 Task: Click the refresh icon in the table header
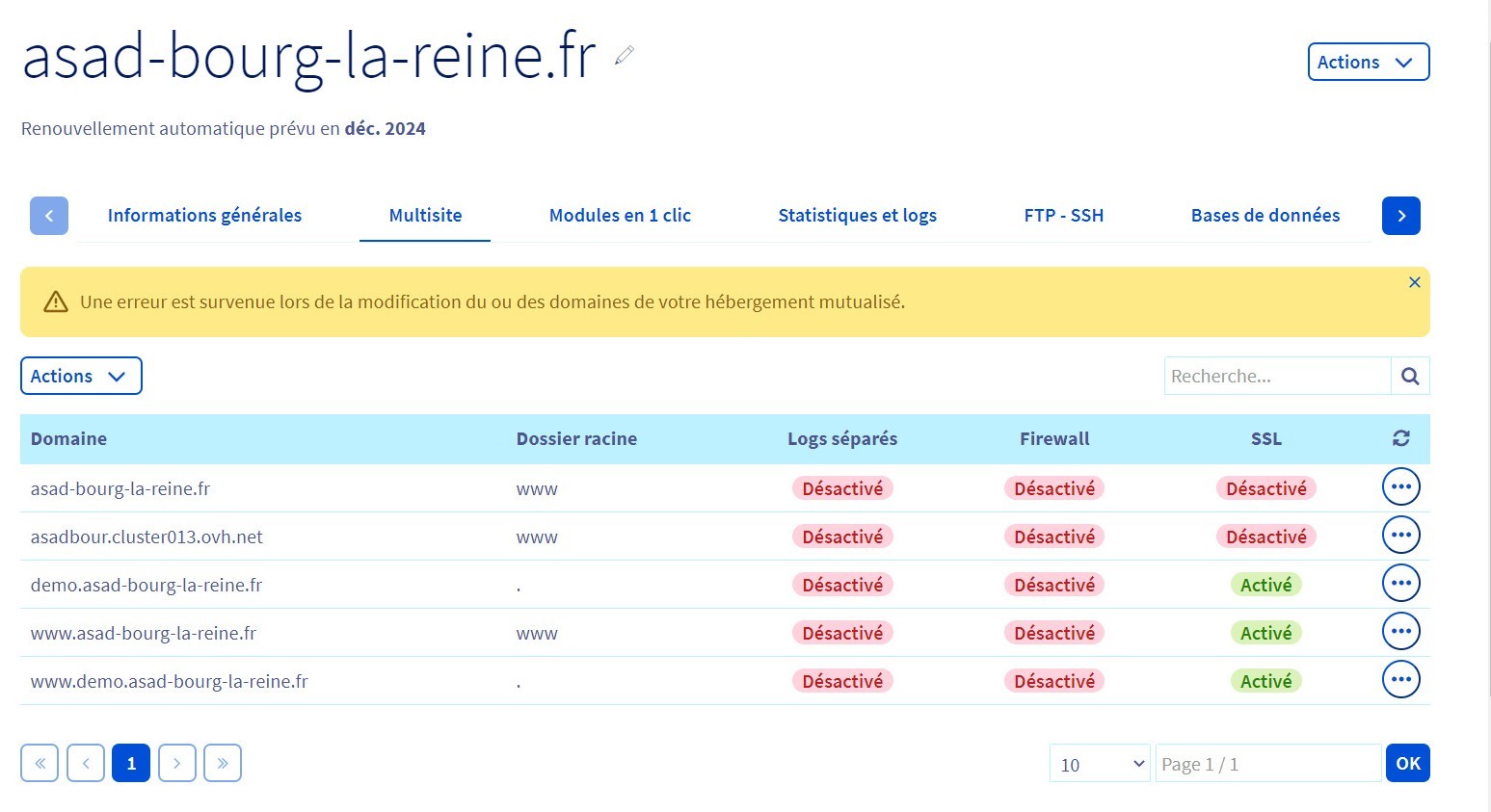click(1400, 438)
